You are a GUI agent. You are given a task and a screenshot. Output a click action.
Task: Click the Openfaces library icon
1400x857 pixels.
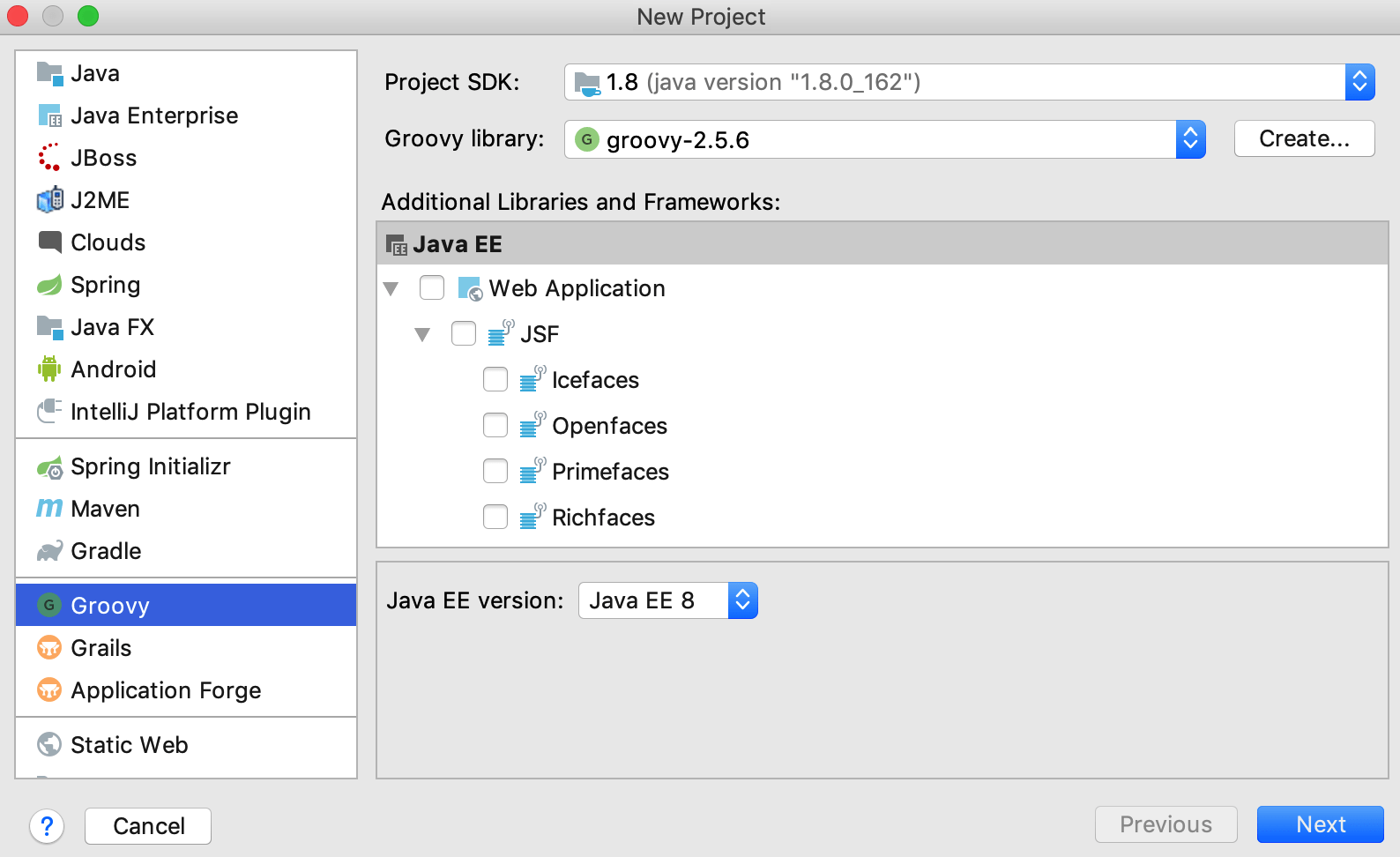[x=533, y=424]
